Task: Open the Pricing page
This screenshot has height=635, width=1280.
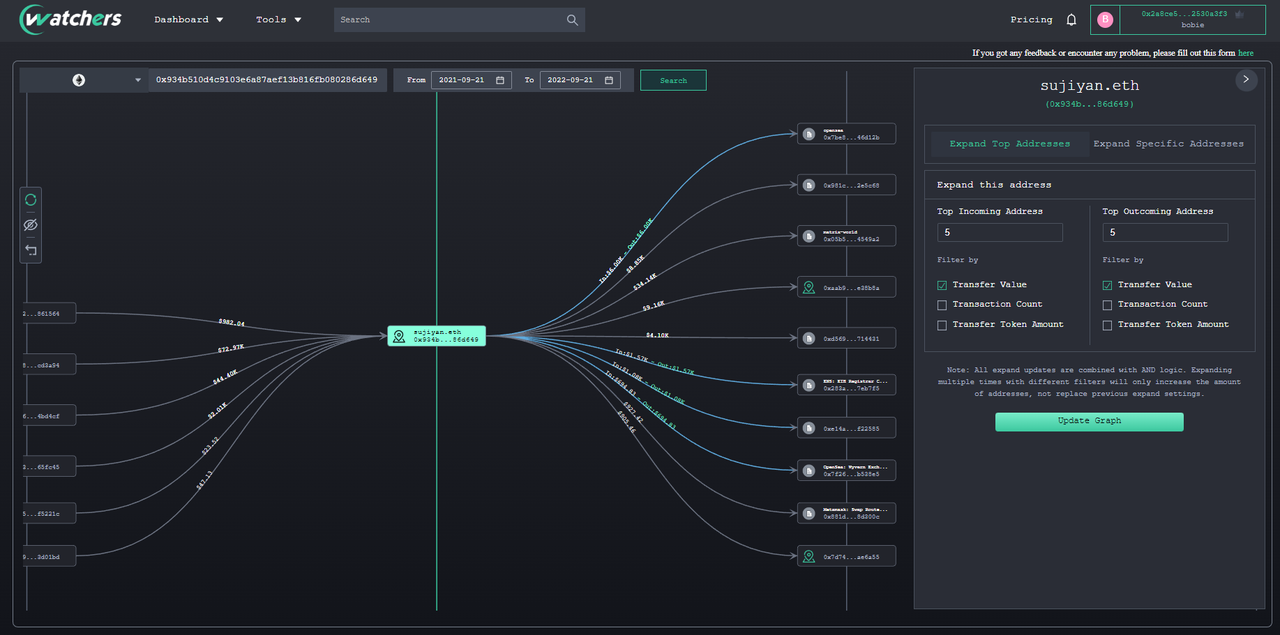Action: [x=1031, y=20]
